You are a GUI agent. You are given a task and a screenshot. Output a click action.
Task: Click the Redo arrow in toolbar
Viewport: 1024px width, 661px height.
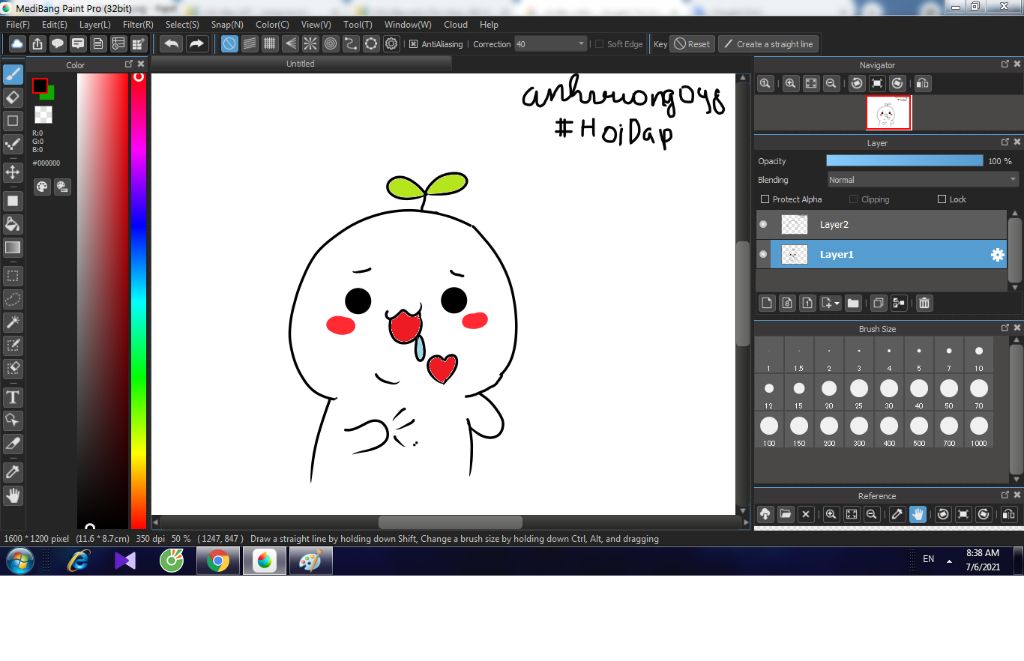point(196,44)
